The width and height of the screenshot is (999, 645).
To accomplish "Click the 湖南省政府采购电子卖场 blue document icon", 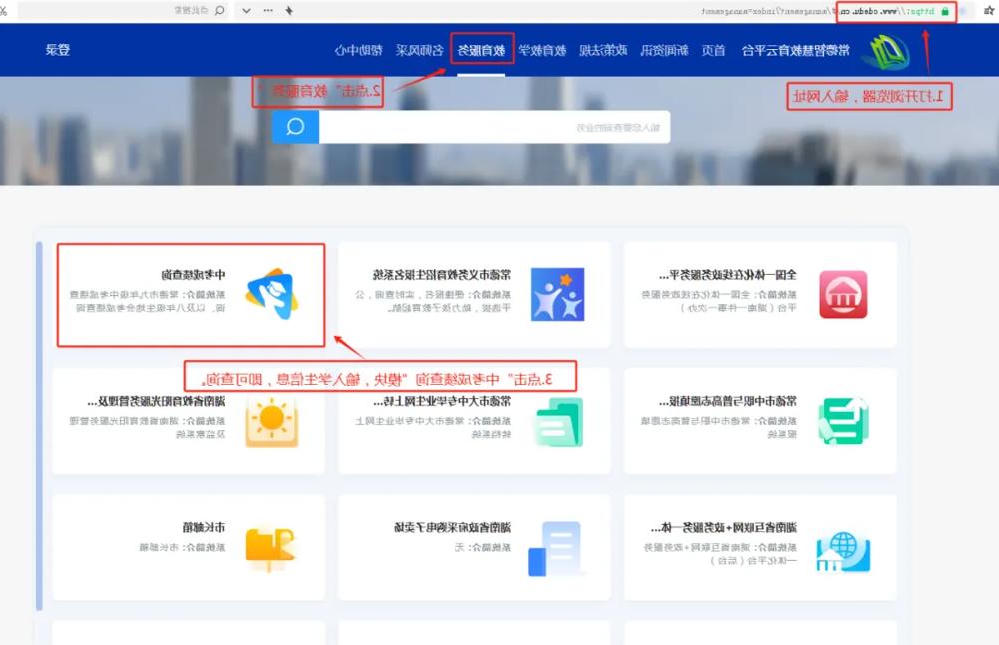I will [x=555, y=549].
